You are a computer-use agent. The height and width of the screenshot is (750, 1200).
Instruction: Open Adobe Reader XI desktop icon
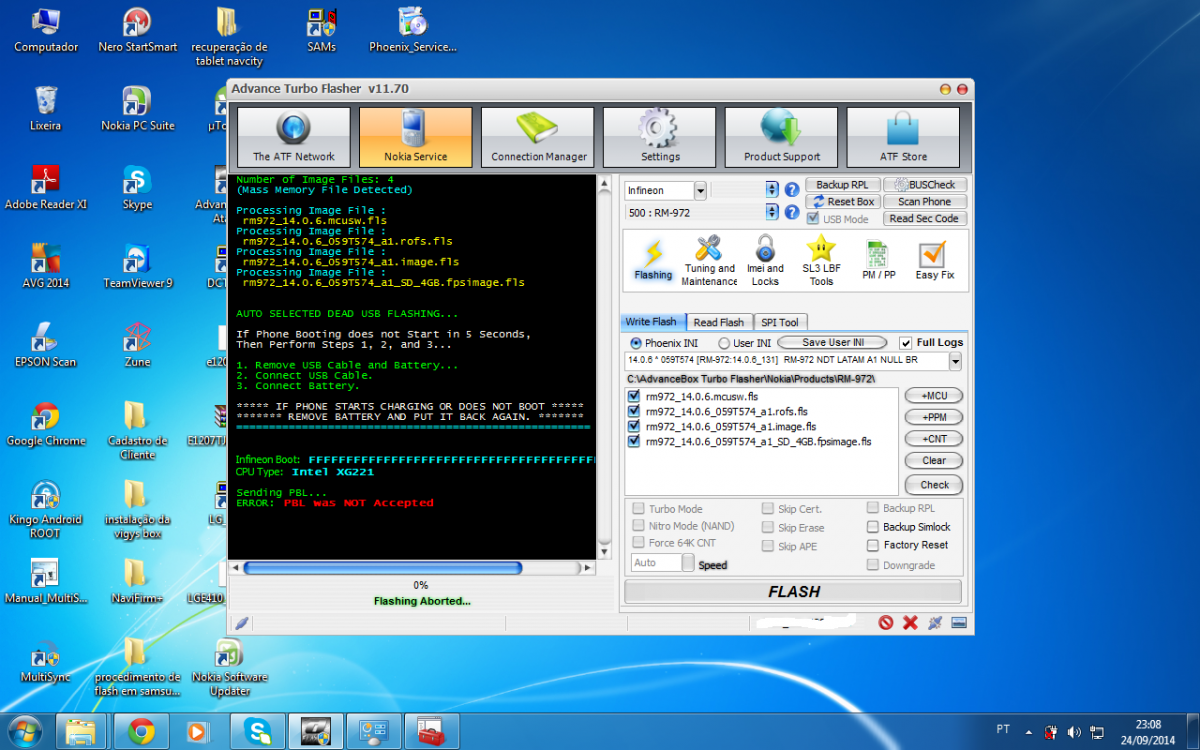click(46, 188)
